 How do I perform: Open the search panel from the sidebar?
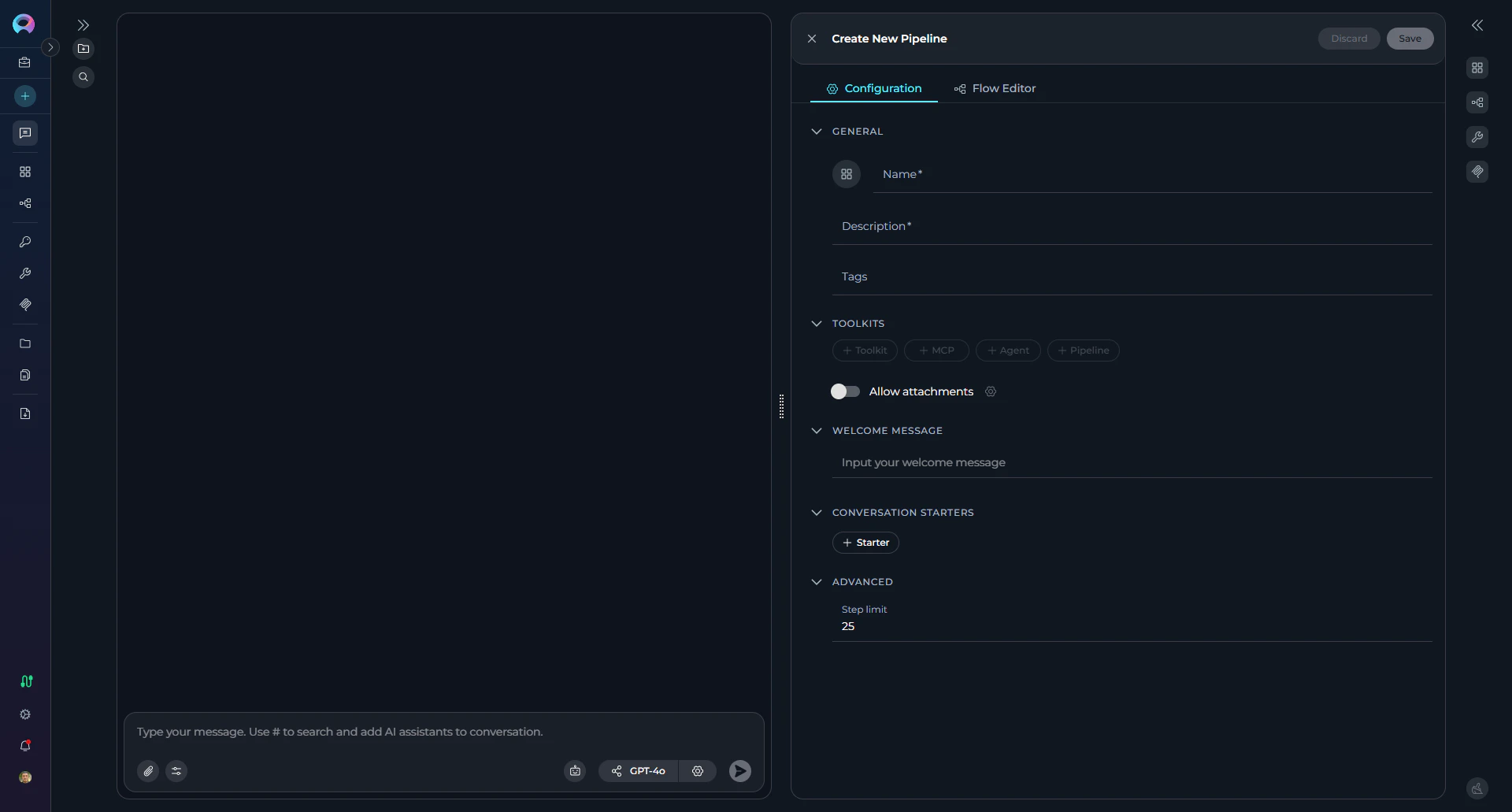point(84,76)
